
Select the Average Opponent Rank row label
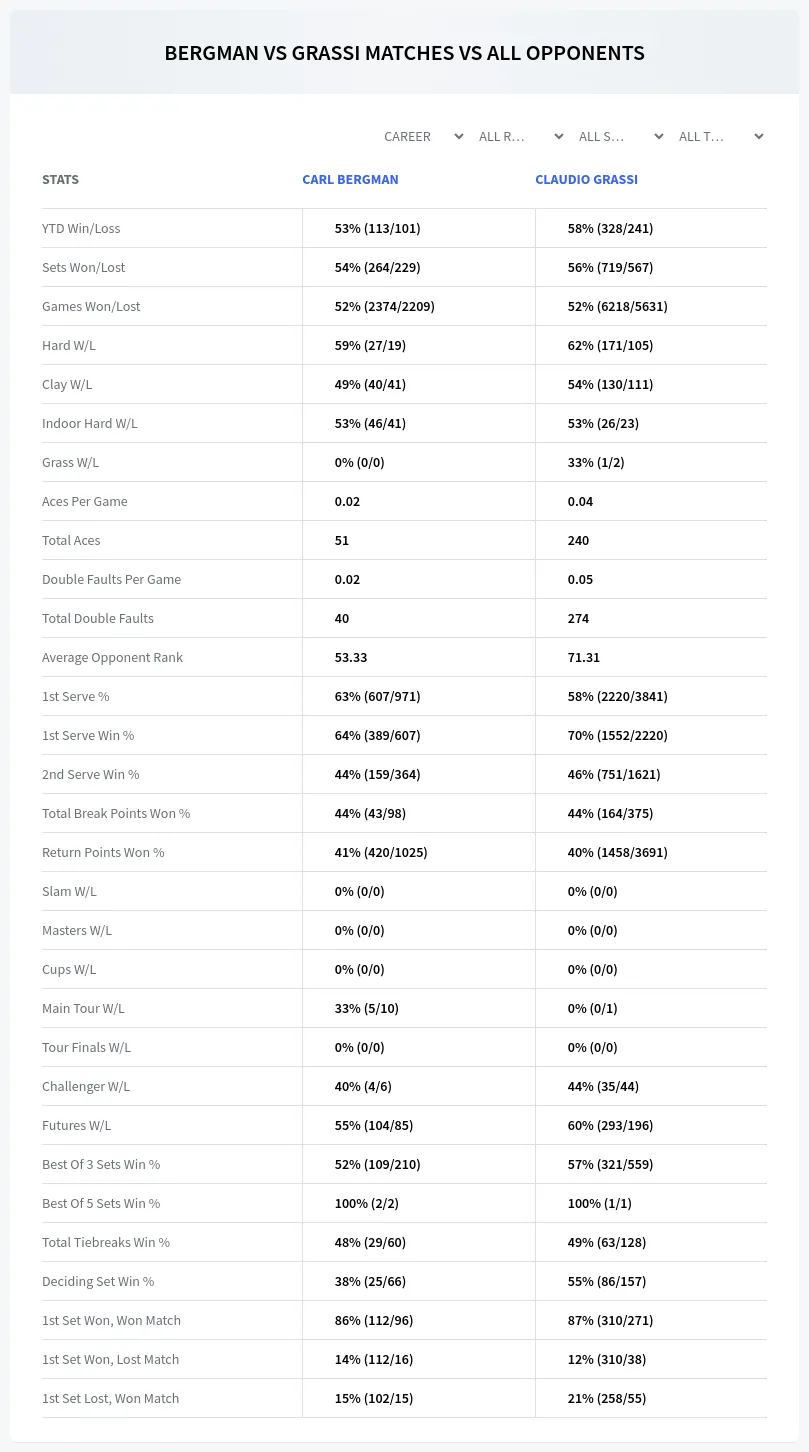112,657
